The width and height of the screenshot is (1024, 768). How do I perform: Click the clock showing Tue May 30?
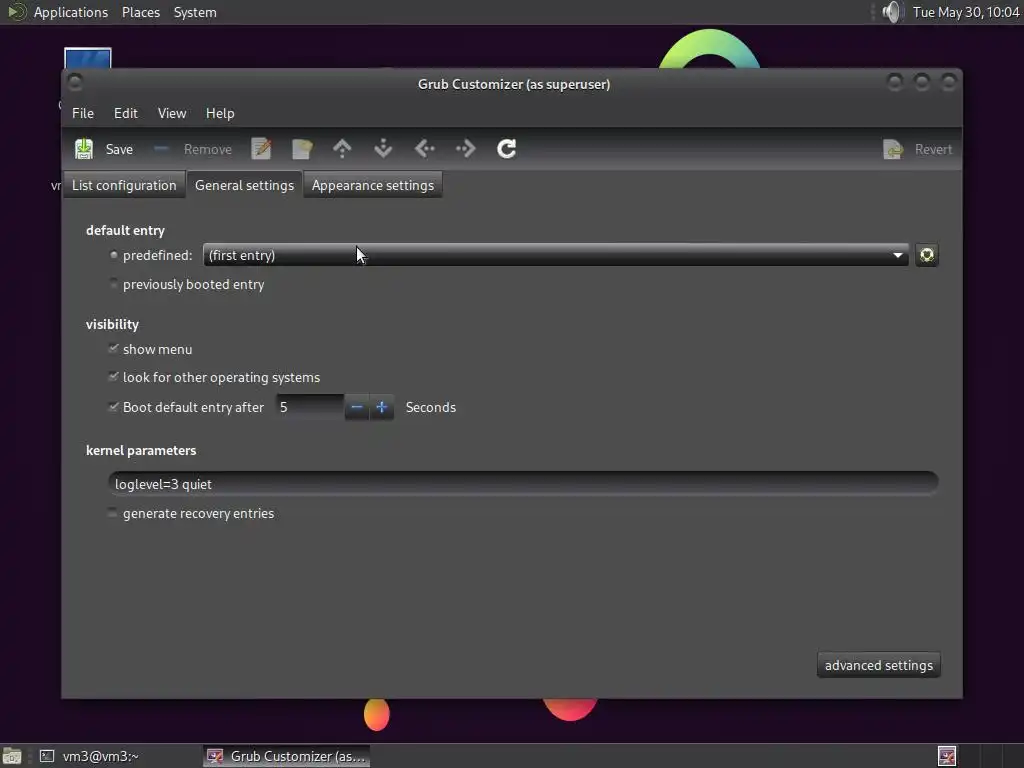(x=966, y=12)
